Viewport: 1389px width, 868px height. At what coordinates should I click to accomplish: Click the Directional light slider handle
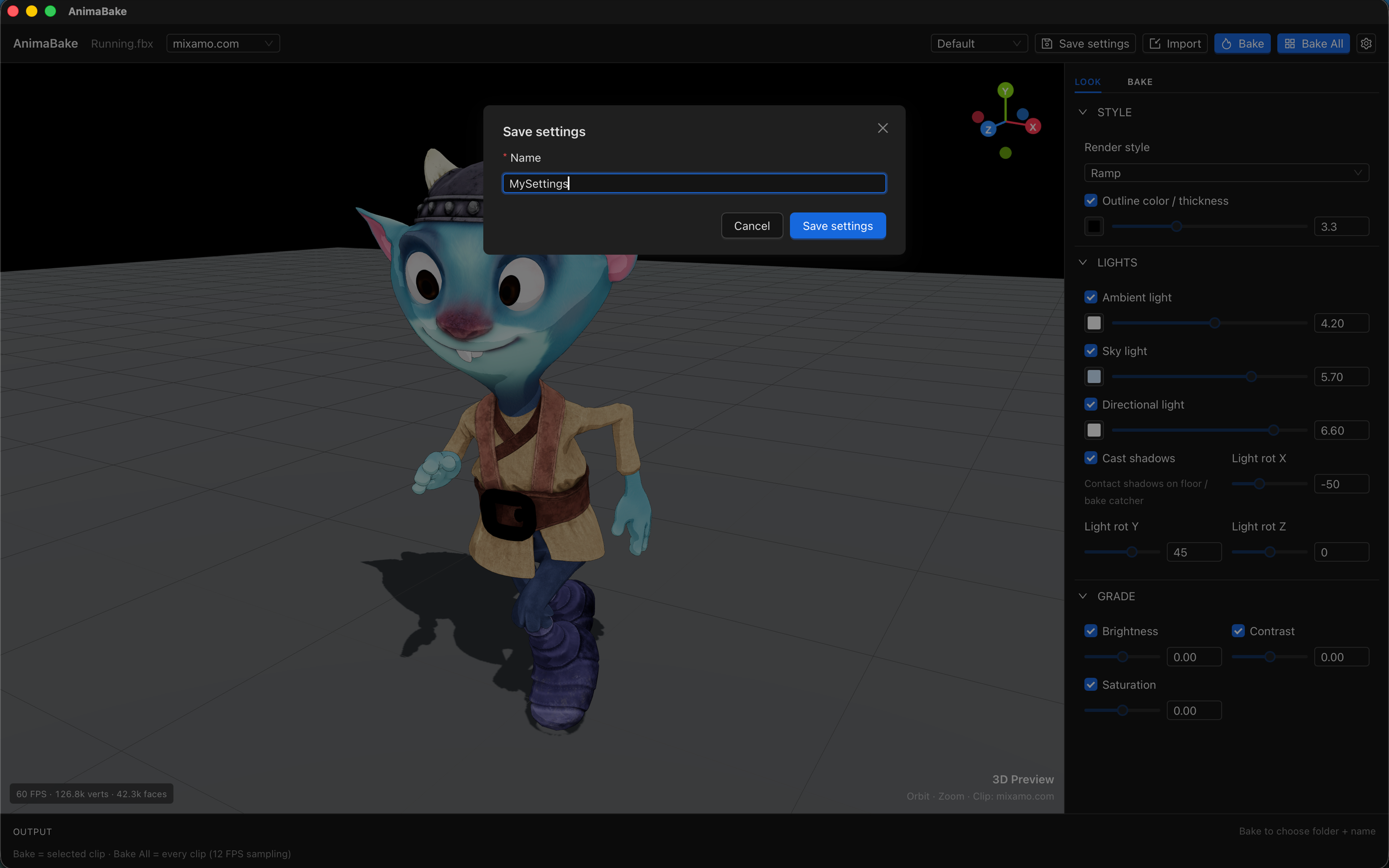[x=1274, y=430]
